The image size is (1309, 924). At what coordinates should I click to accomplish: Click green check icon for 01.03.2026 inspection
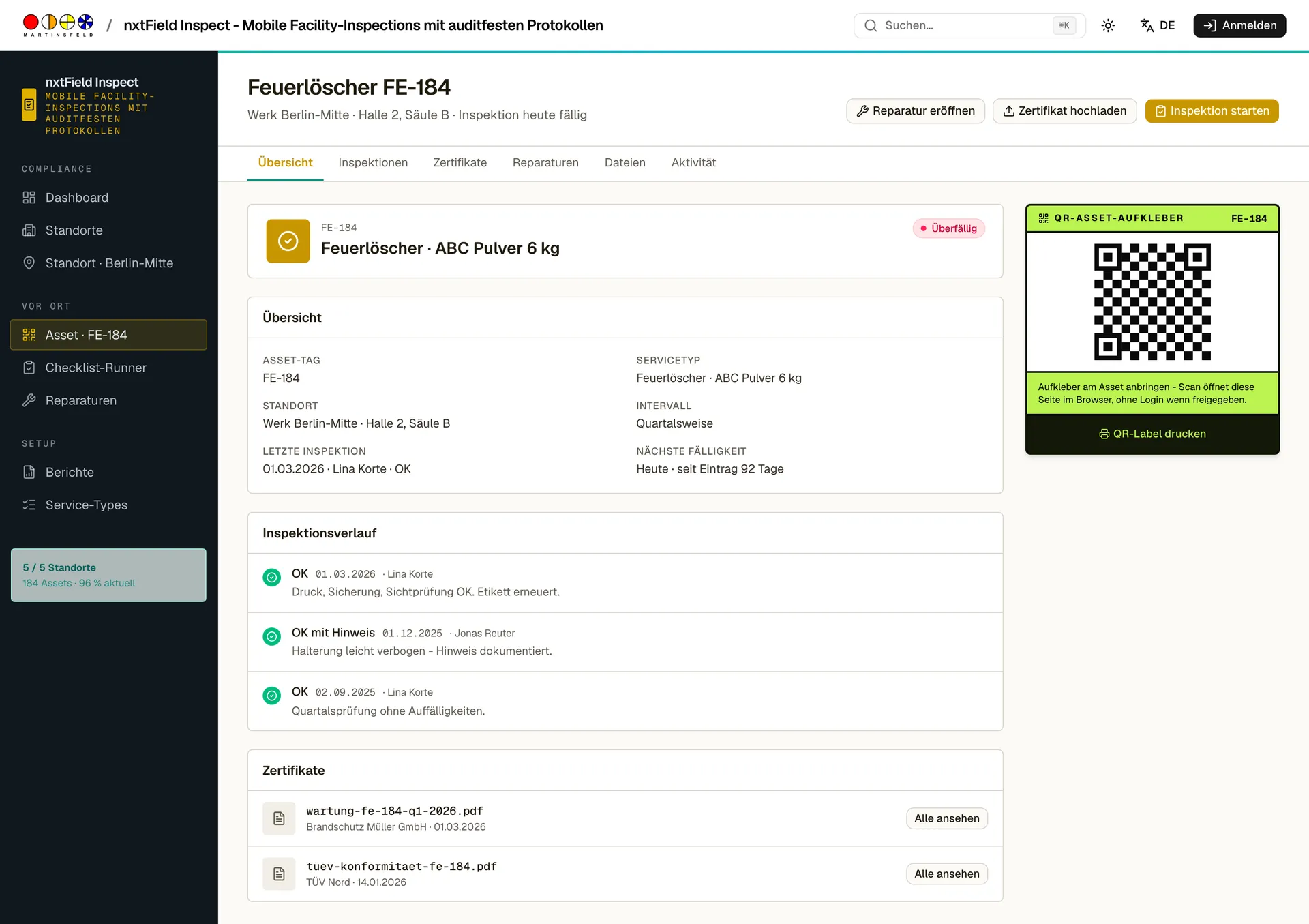click(272, 578)
